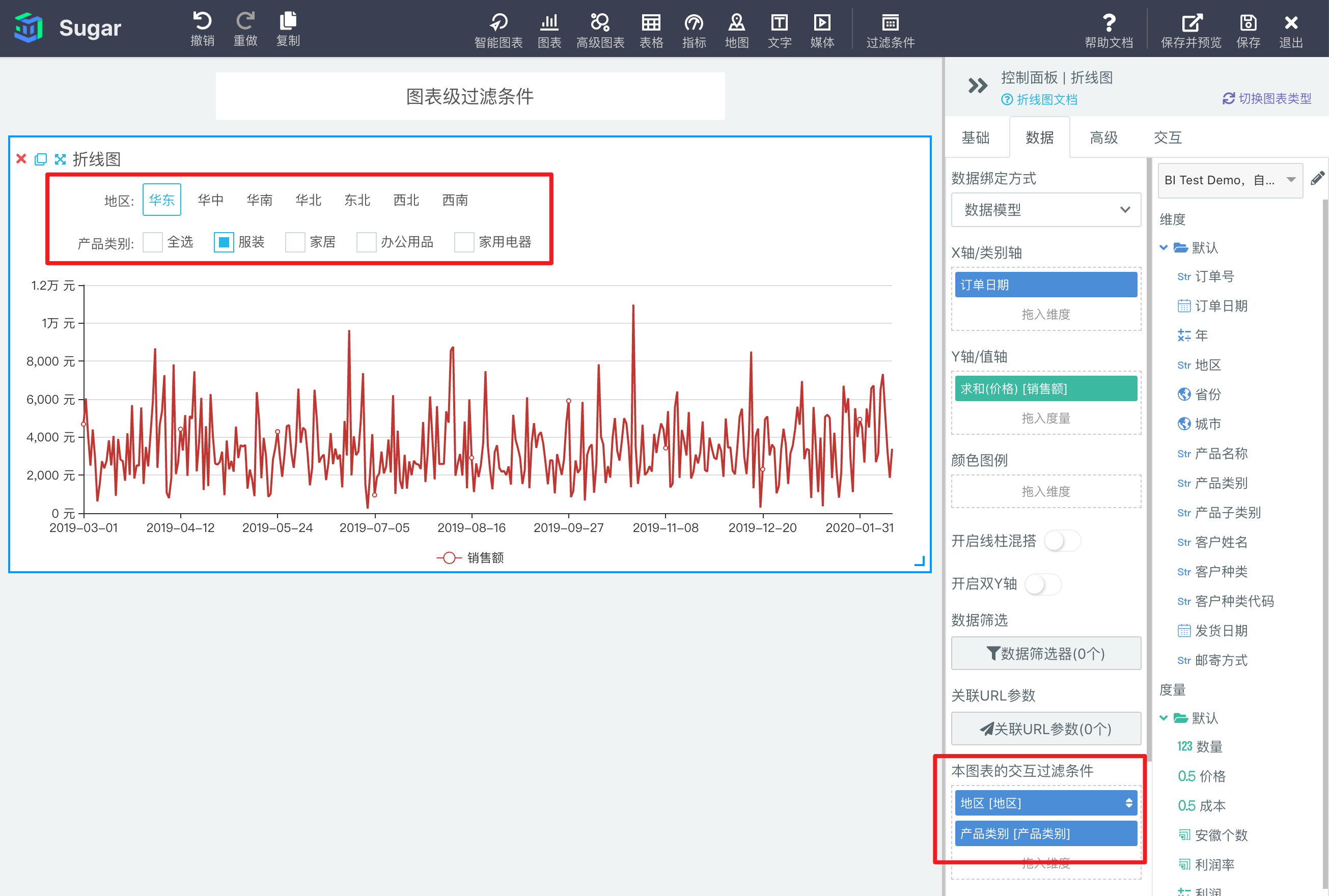Uncheck the 服装 checkbox
This screenshot has height=896, width=1329.
(224, 242)
